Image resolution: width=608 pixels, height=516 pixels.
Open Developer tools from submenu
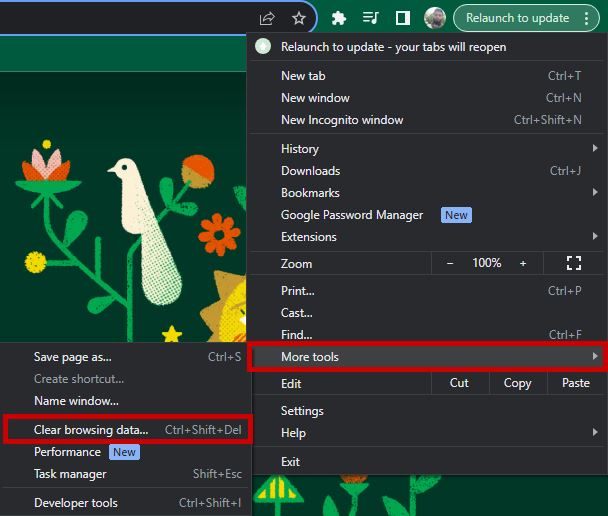click(x=126, y=503)
